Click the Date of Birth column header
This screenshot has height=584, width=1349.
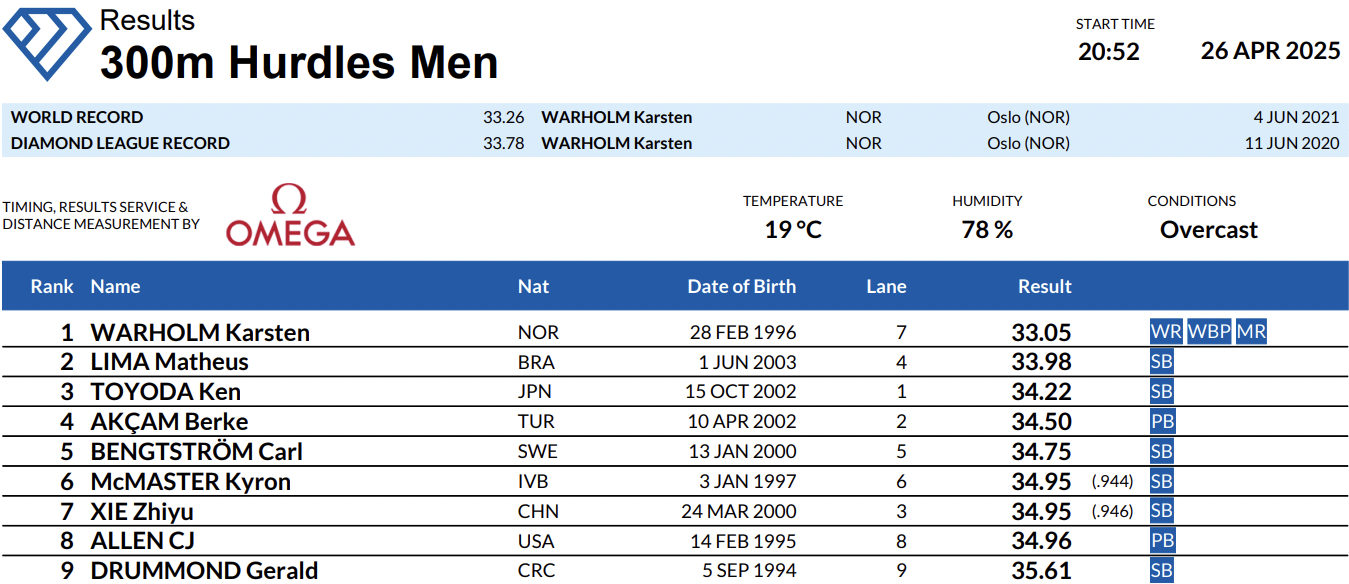pos(742,286)
